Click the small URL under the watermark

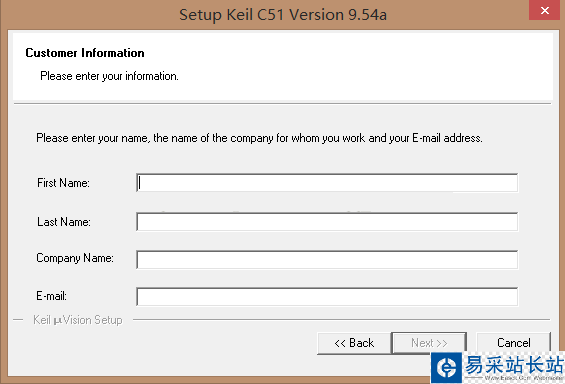[x=524, y=378]
